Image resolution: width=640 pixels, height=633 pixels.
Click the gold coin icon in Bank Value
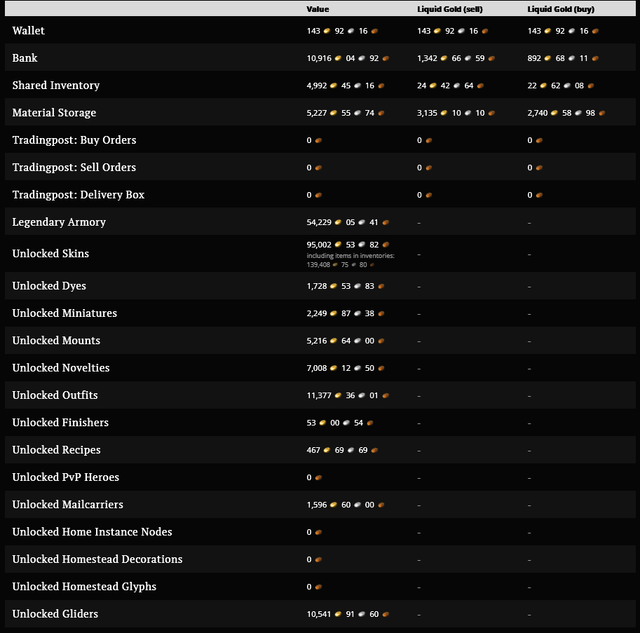[x=338, y=58]
